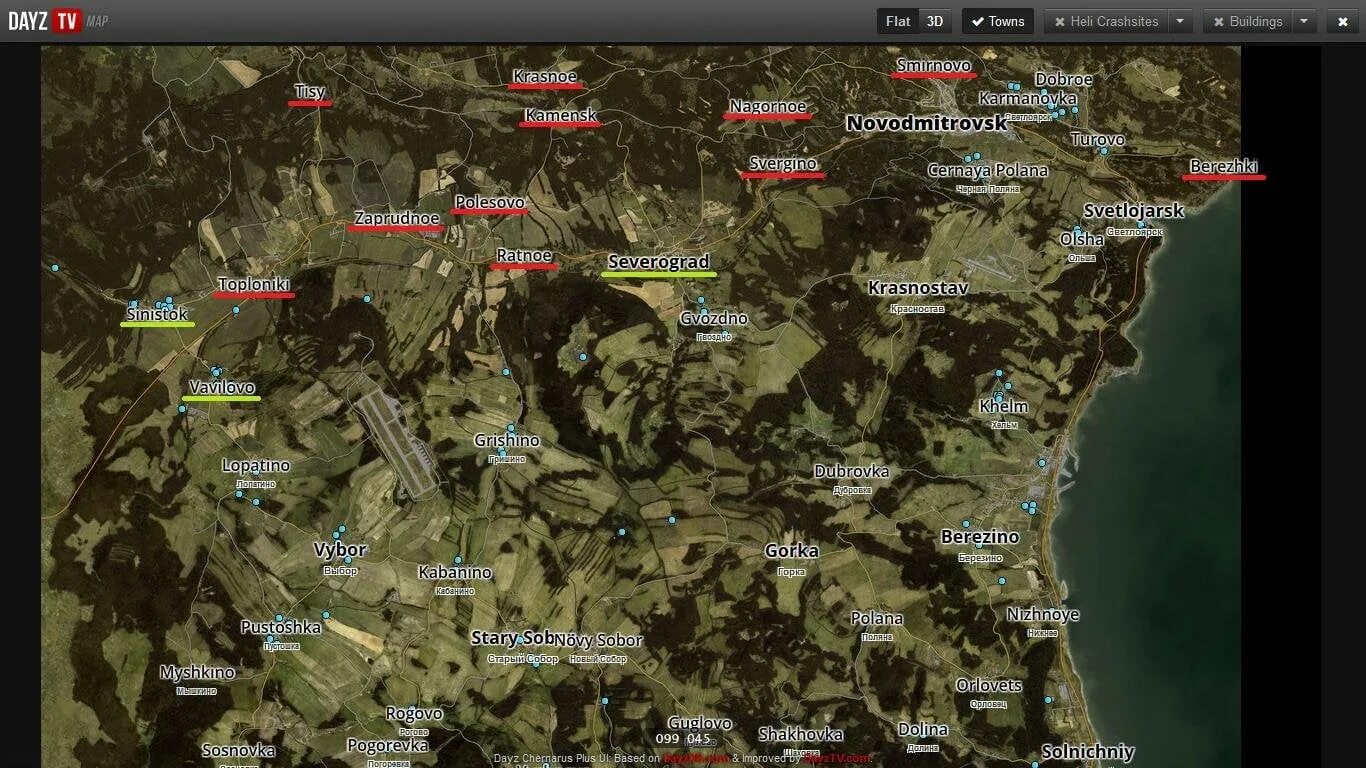Click the Polana label
The image size is (1366, 768).
point(877,618)
